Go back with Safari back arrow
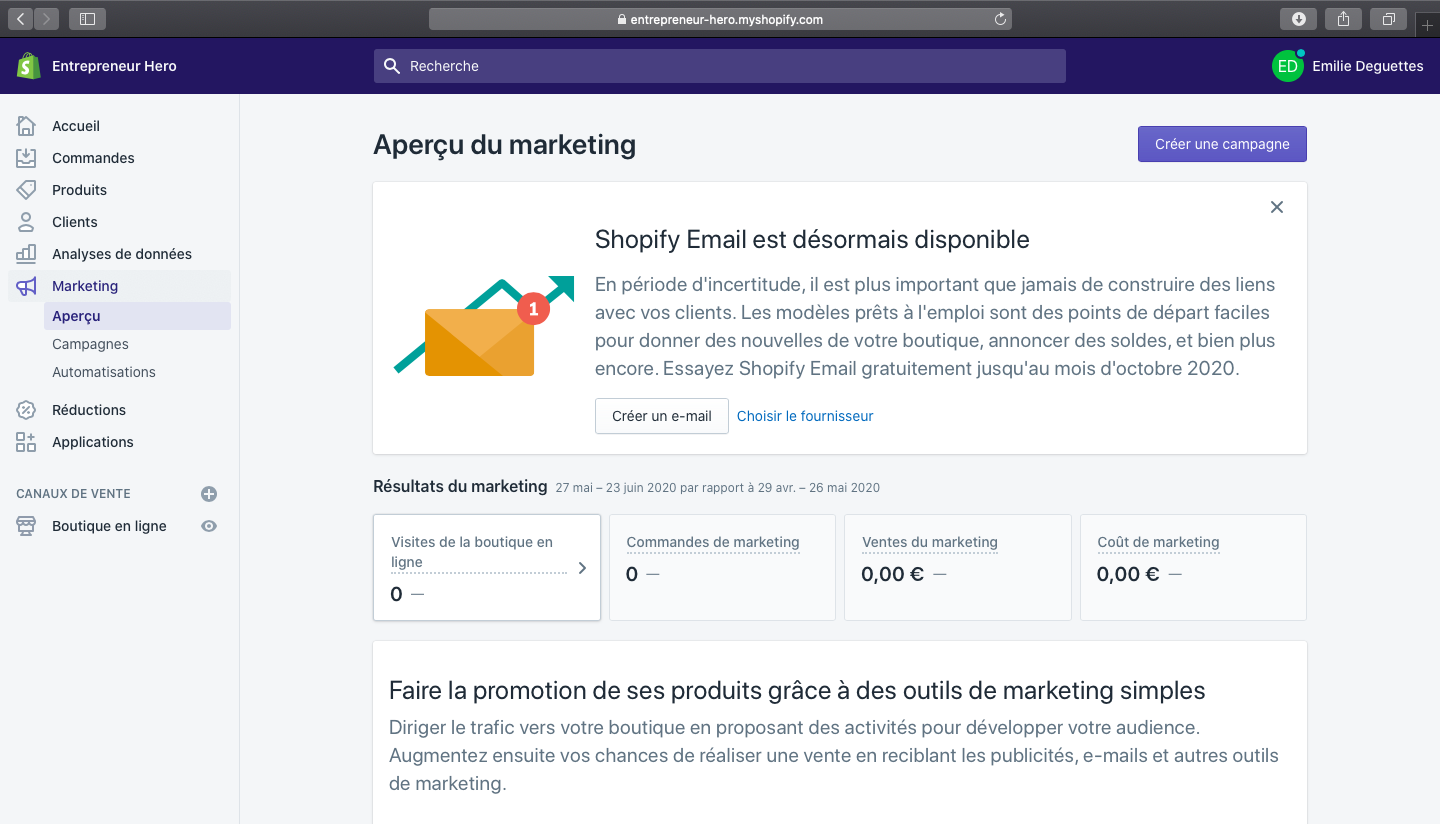The image size is (1440, 824). tap(20, 18)
